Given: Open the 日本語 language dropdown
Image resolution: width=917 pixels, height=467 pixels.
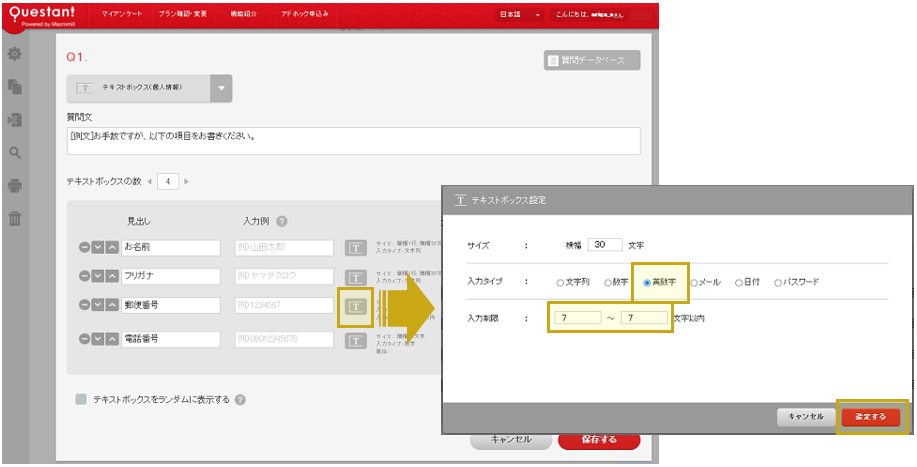Looking at the screenshot, I should 519,15.
